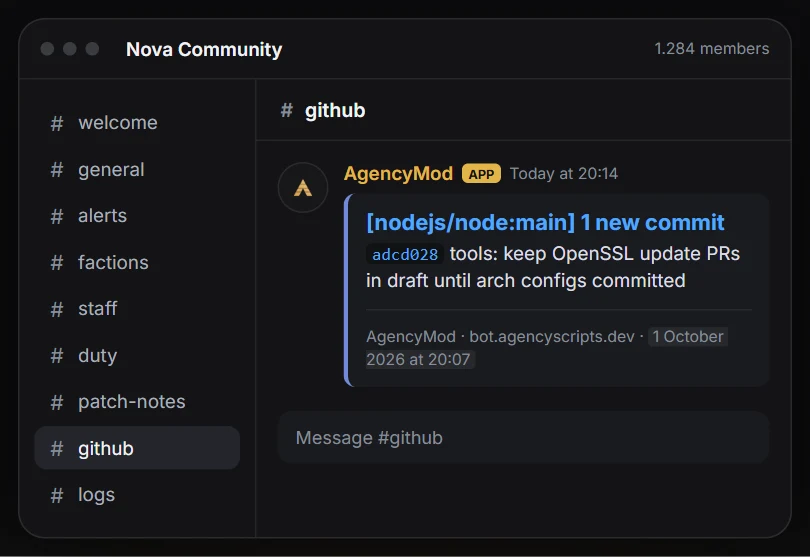
Task: Focus the Message #github input field
Action: pos(523,438)
